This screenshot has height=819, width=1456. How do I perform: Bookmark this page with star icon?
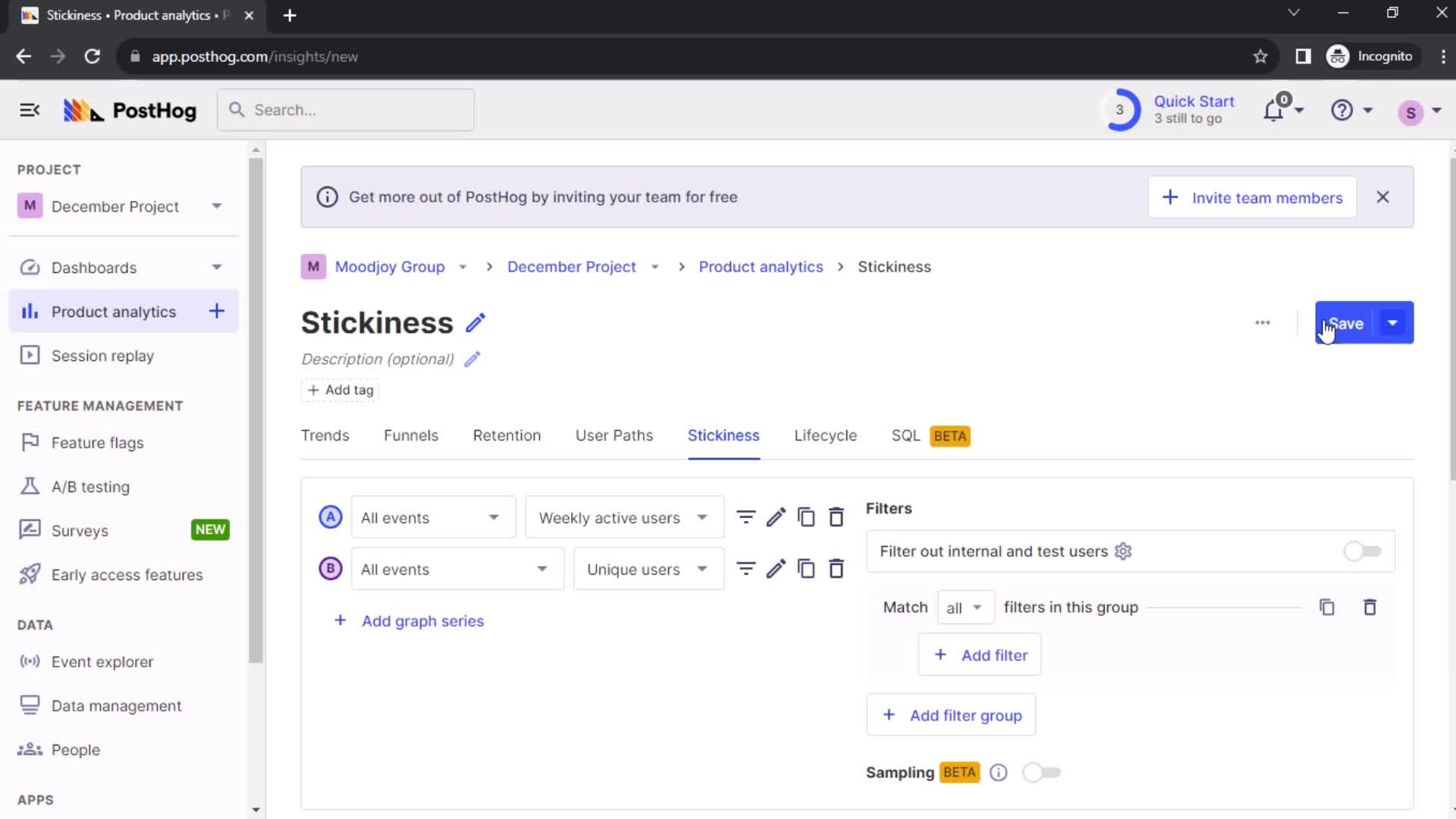[1260, 56]
